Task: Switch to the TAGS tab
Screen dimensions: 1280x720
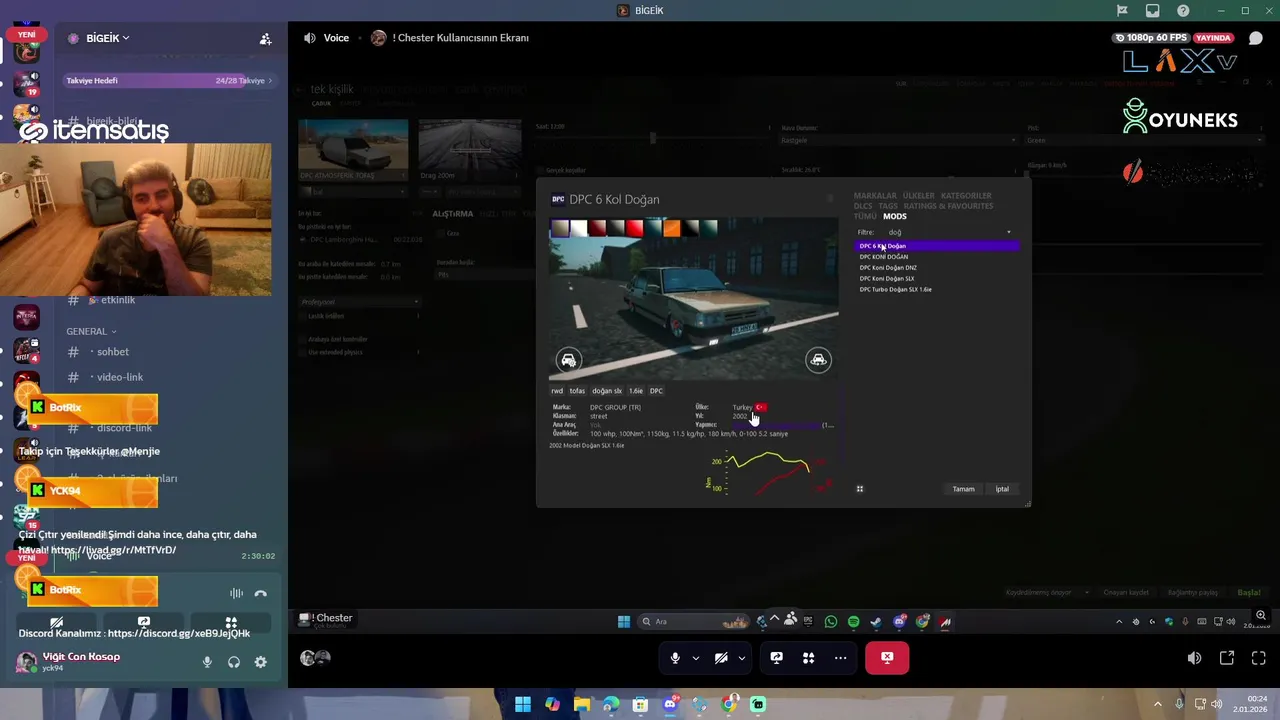Action: (888, 206)
